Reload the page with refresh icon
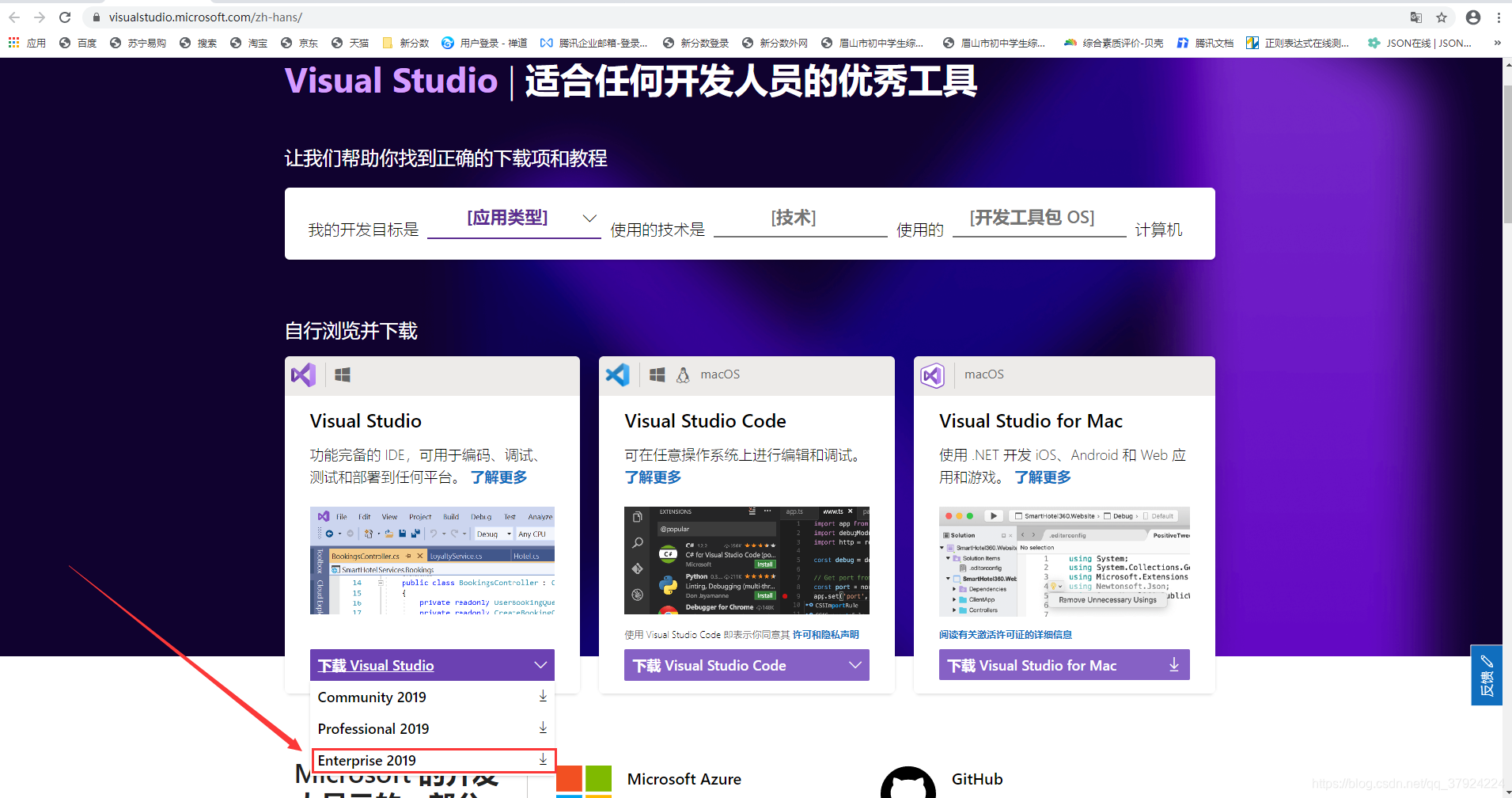The height and width of the screenshot is (798, 1512). coord(65,17)
